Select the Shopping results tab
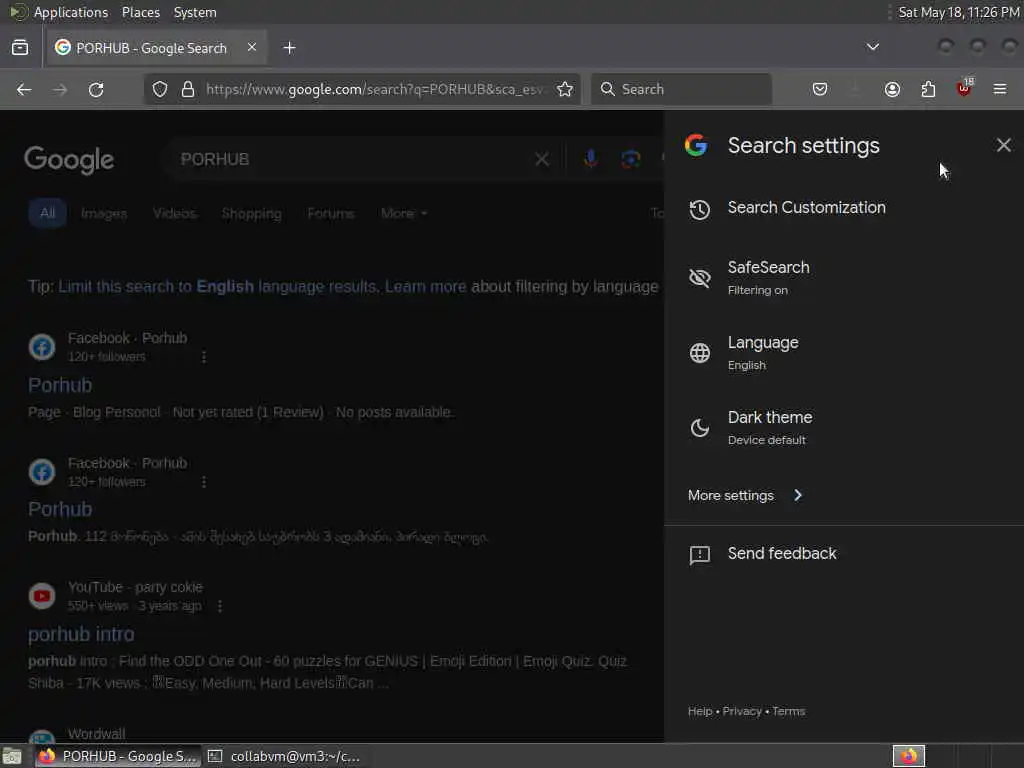 (x=251, y=213)
